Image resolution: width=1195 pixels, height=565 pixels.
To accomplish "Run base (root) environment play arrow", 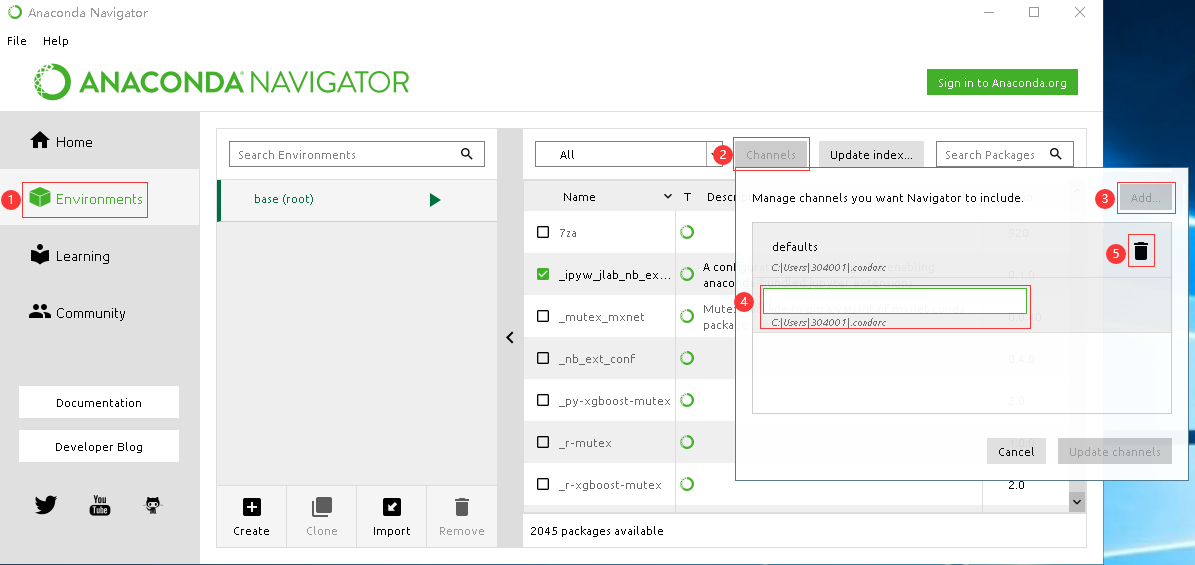I will pos(434,200).
